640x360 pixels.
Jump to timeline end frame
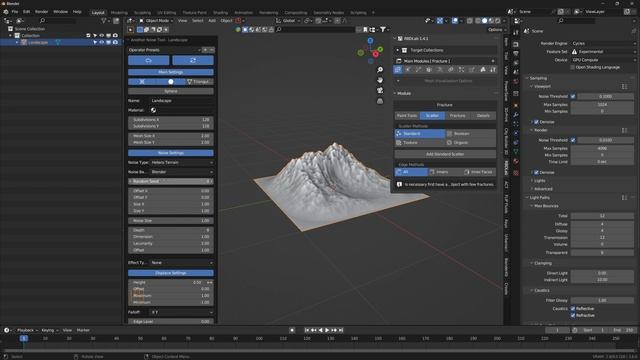point(341,330)
